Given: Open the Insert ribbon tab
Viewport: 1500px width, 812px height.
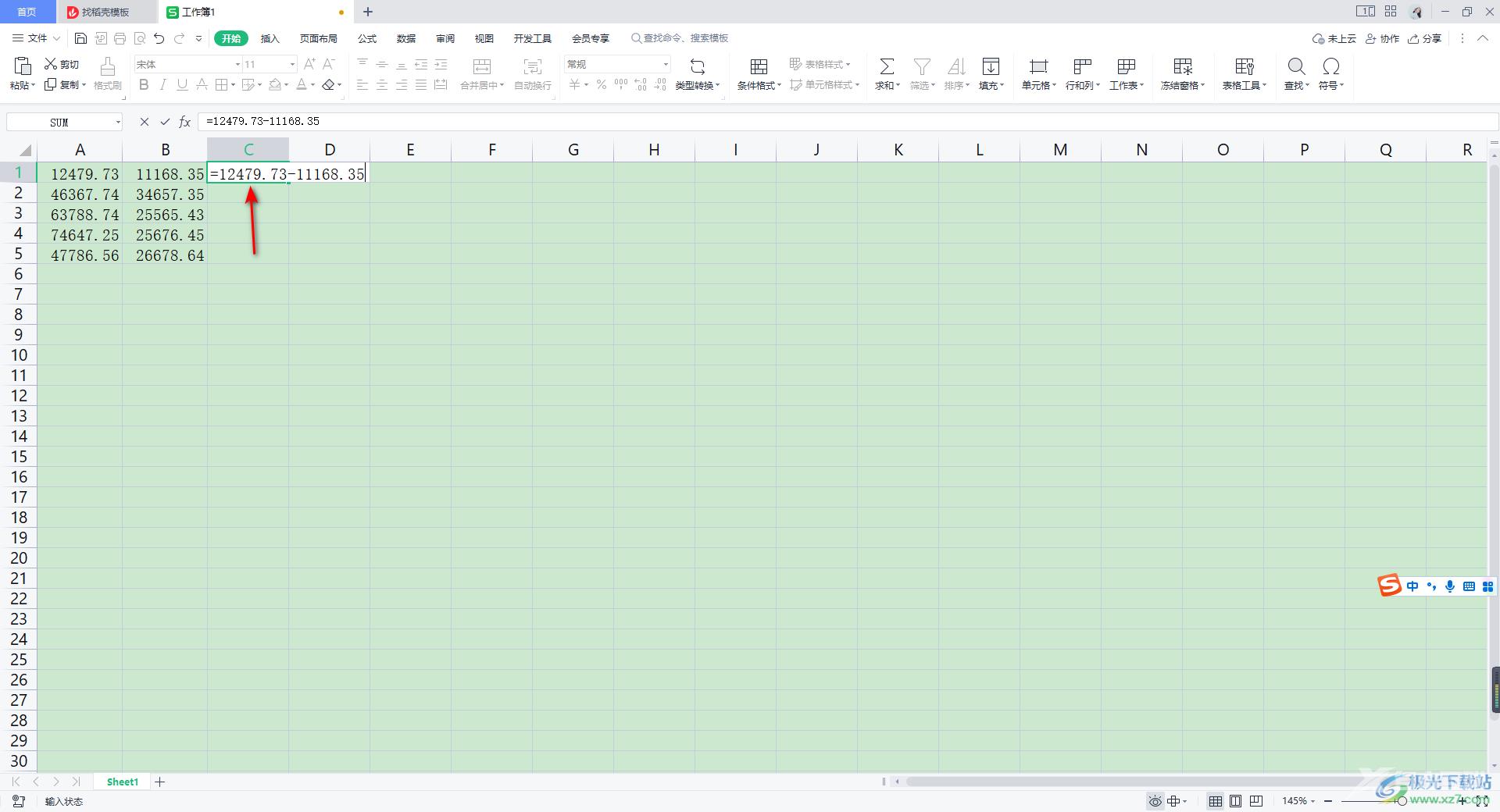Looking at the screenshot, I should point(270,38).
